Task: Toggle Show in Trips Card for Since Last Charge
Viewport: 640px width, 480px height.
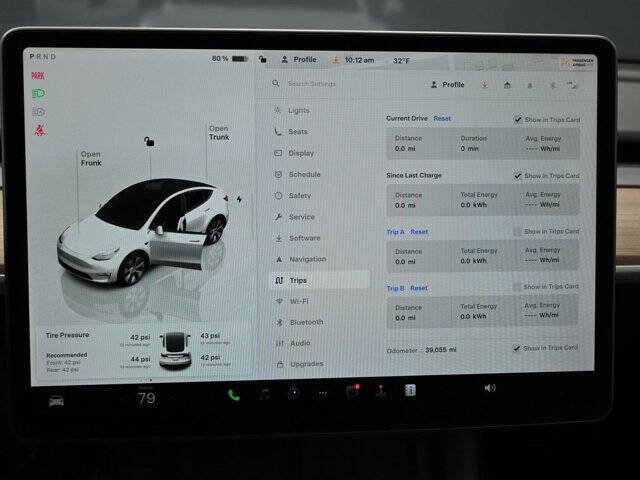Action: (x=518, y=176)
